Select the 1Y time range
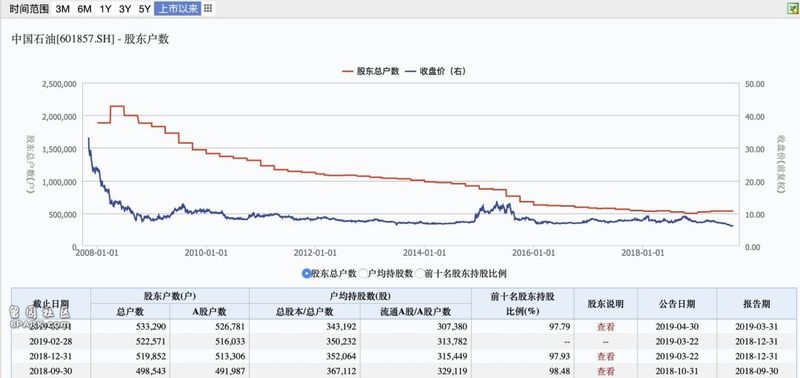Screen dimensions: 800x378 point(105,9)
